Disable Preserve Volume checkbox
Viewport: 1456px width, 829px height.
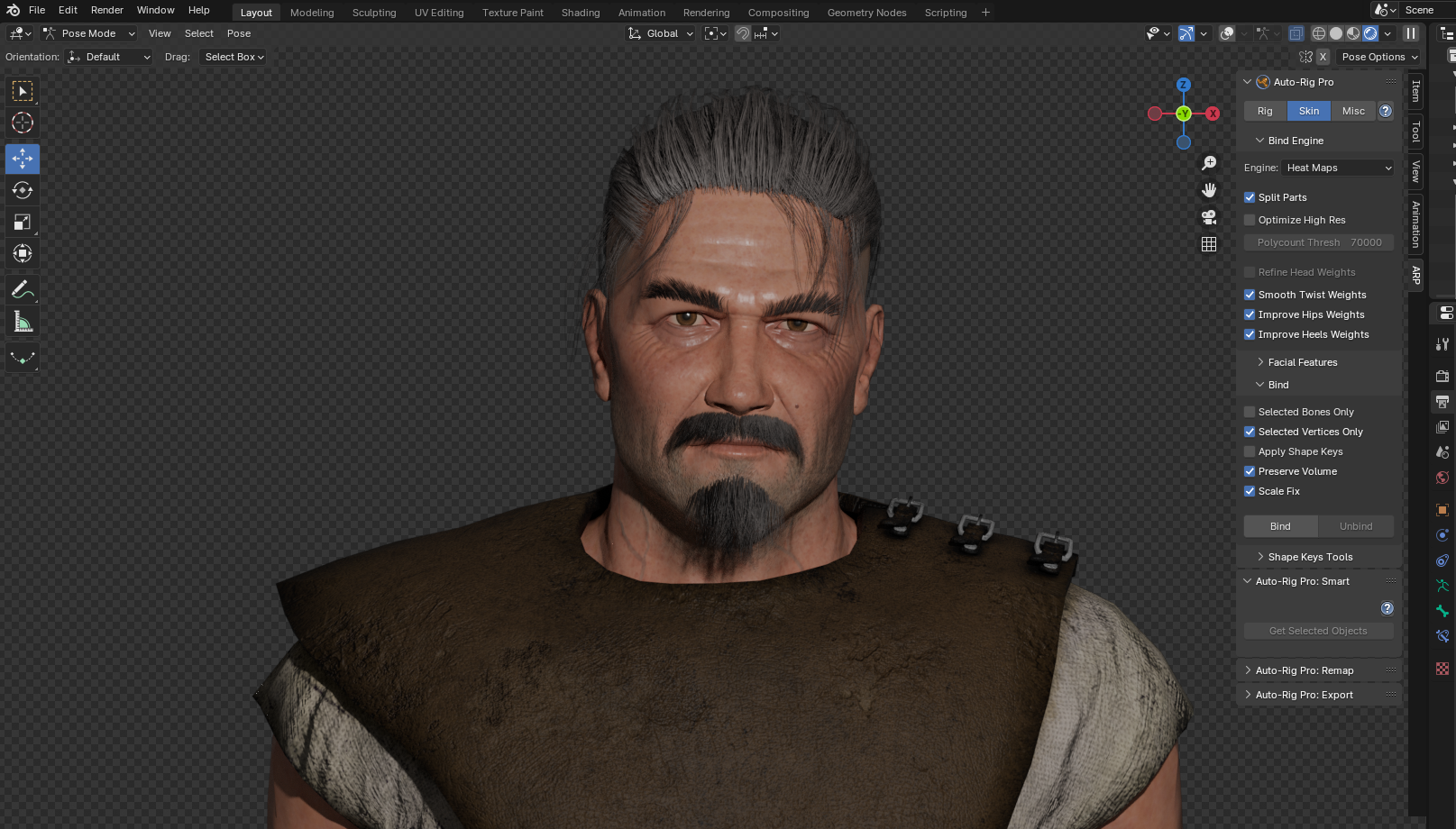tap(1250, 471)
